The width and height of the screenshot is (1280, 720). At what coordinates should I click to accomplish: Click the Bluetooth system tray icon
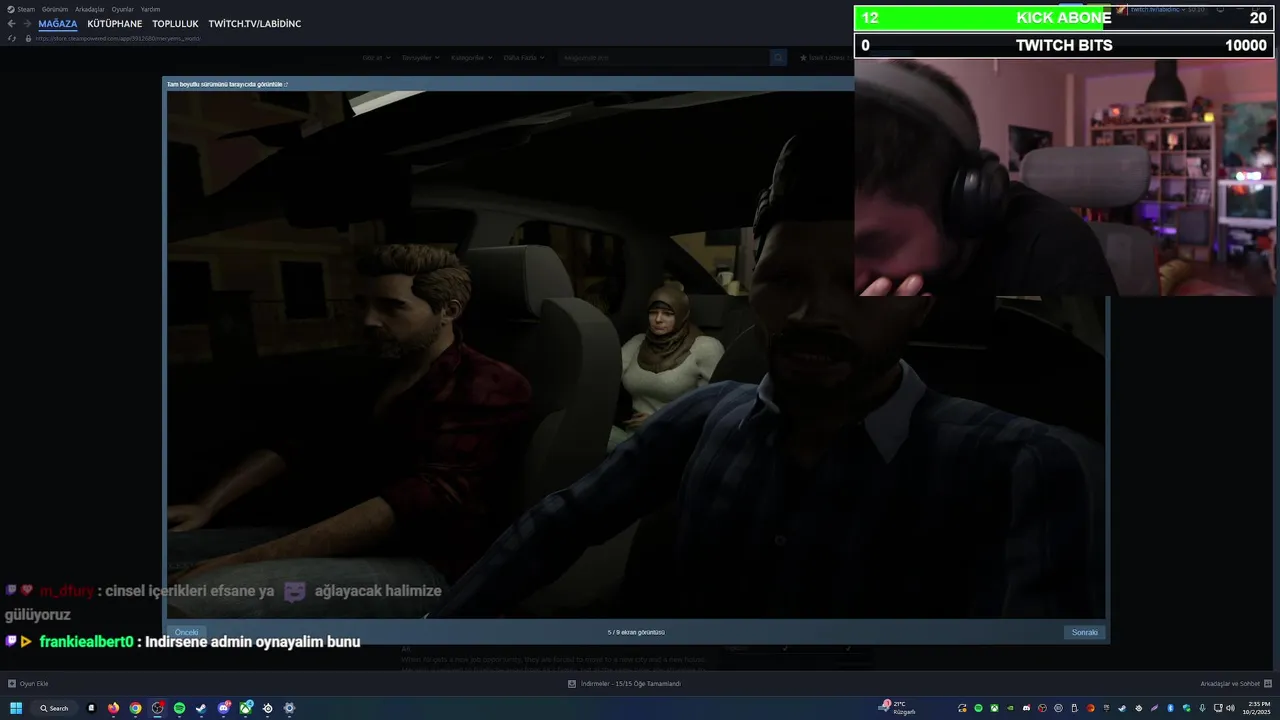click(1171, 708)
